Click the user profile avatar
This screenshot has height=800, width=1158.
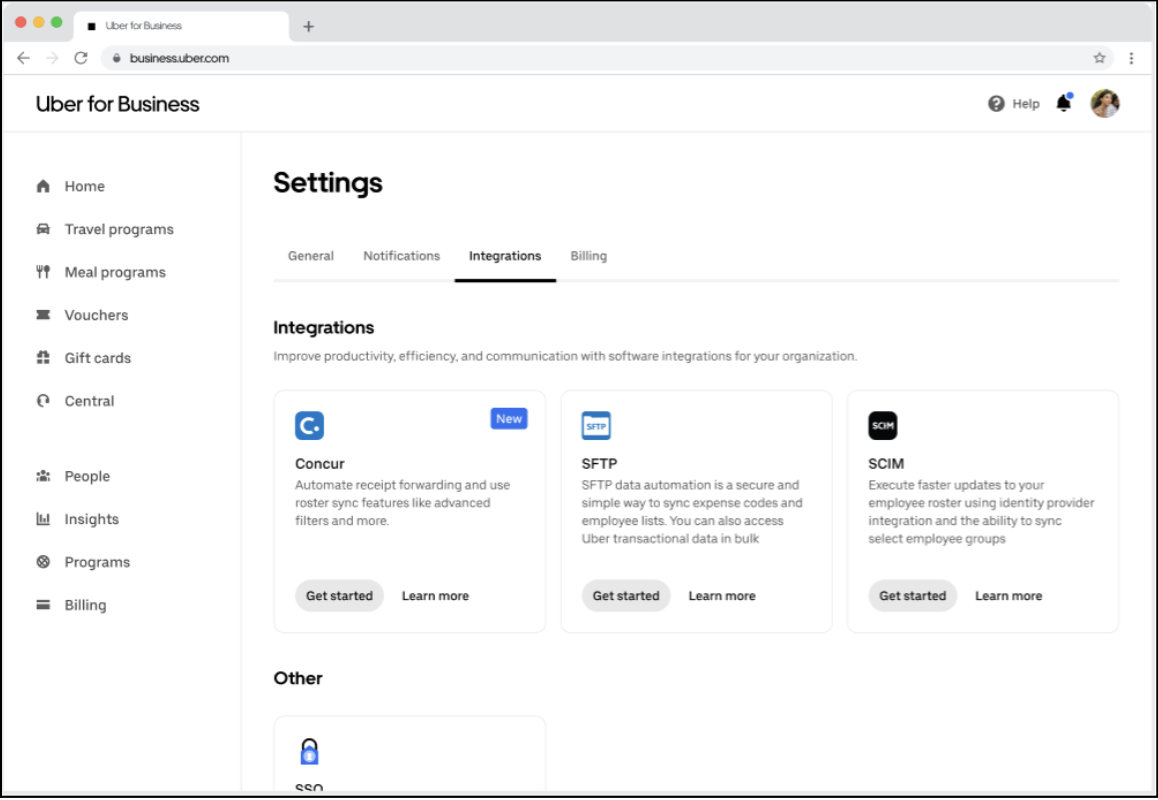(x=1105, y=104)
